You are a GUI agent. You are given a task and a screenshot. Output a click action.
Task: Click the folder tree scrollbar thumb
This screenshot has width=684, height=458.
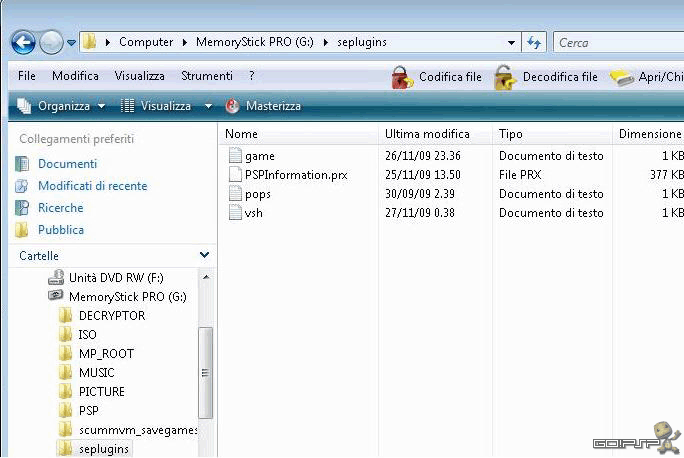pyautogui.click(x=205, y=373)
